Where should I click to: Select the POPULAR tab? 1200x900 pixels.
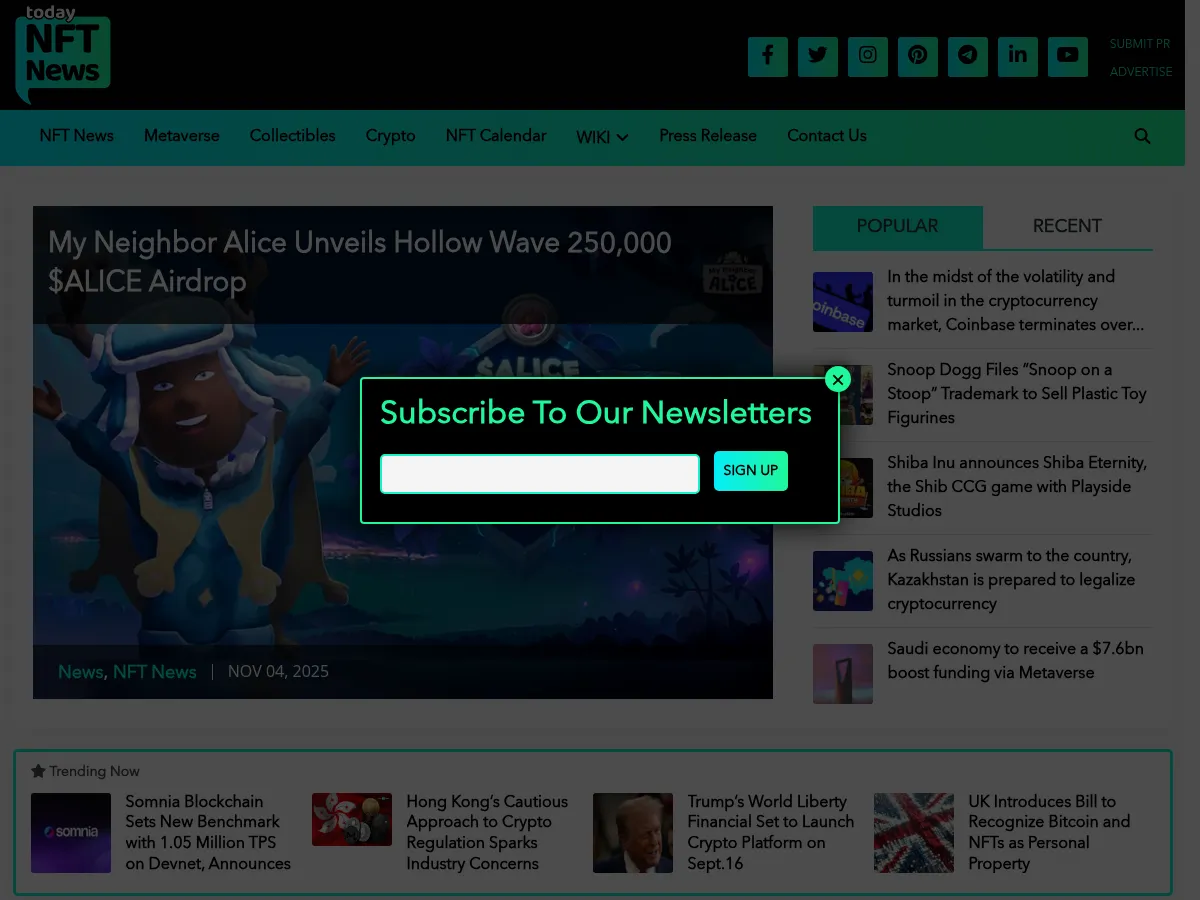point(897,226)
